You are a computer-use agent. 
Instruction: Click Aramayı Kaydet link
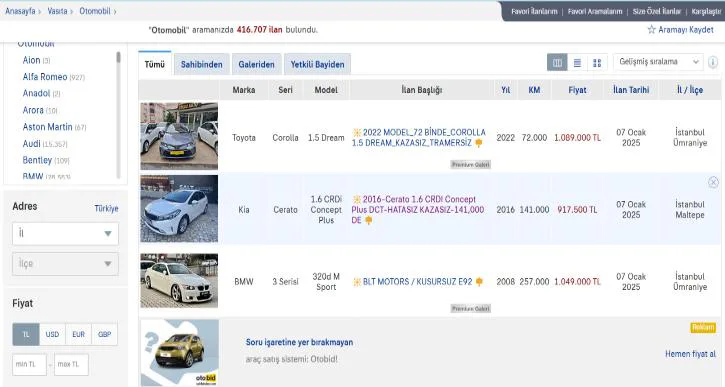pos(686,30)
